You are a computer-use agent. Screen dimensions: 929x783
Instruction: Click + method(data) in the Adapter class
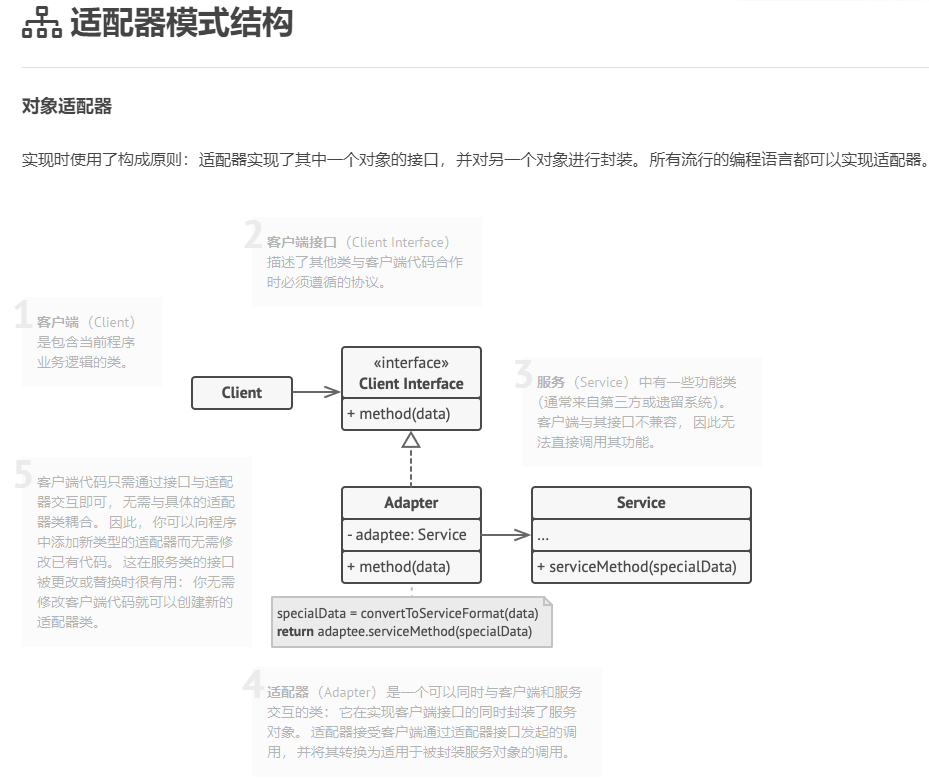coord(411,567)
